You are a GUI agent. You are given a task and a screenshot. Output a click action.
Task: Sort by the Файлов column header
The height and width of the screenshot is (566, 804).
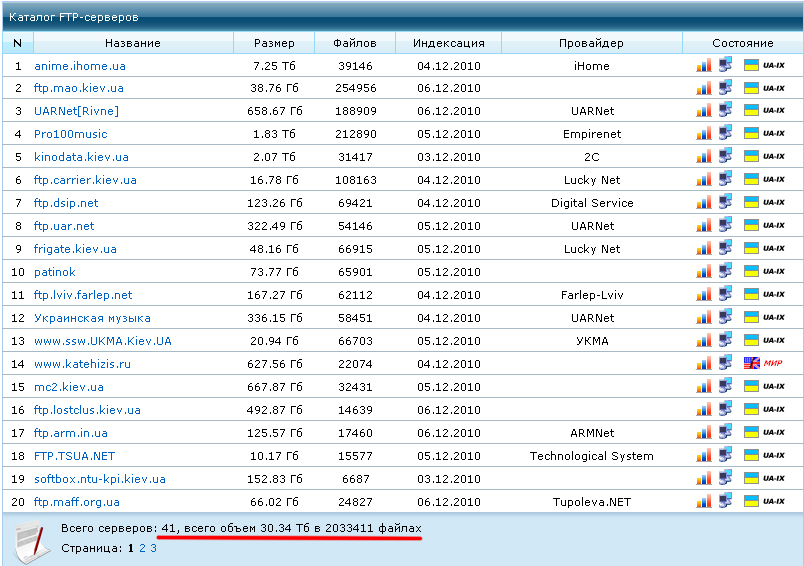355,43
